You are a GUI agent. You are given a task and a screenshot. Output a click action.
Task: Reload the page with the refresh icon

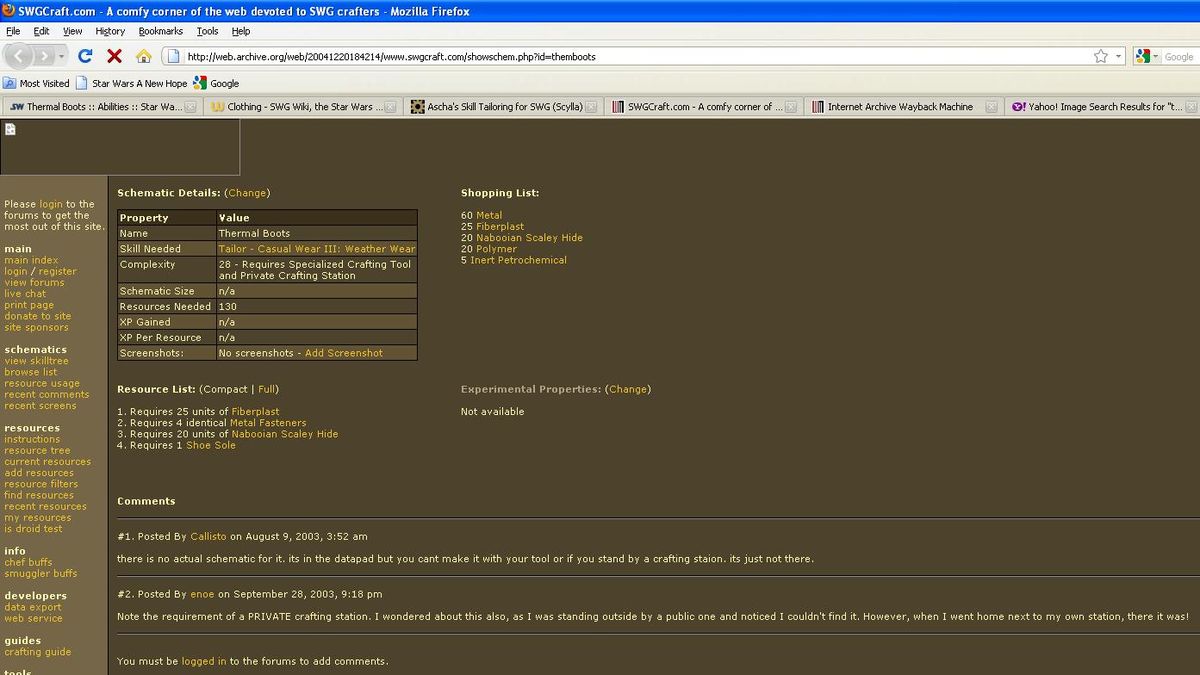click(85, 56)
